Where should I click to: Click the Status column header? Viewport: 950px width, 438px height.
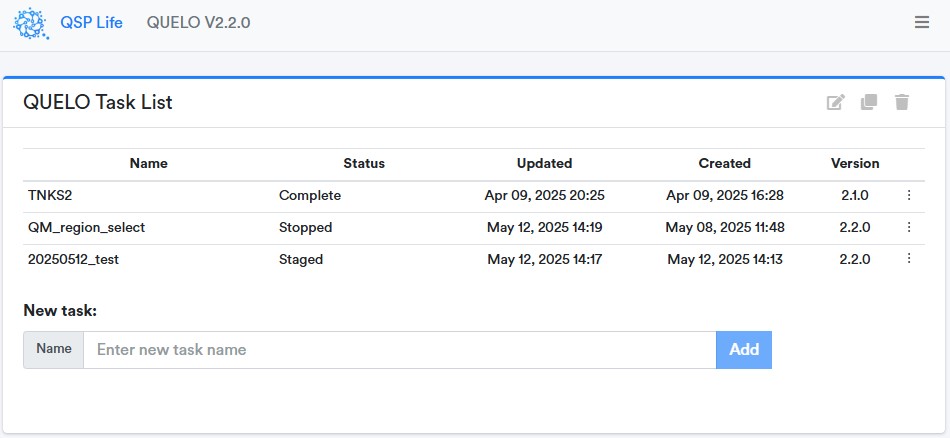tap(364, 163)
